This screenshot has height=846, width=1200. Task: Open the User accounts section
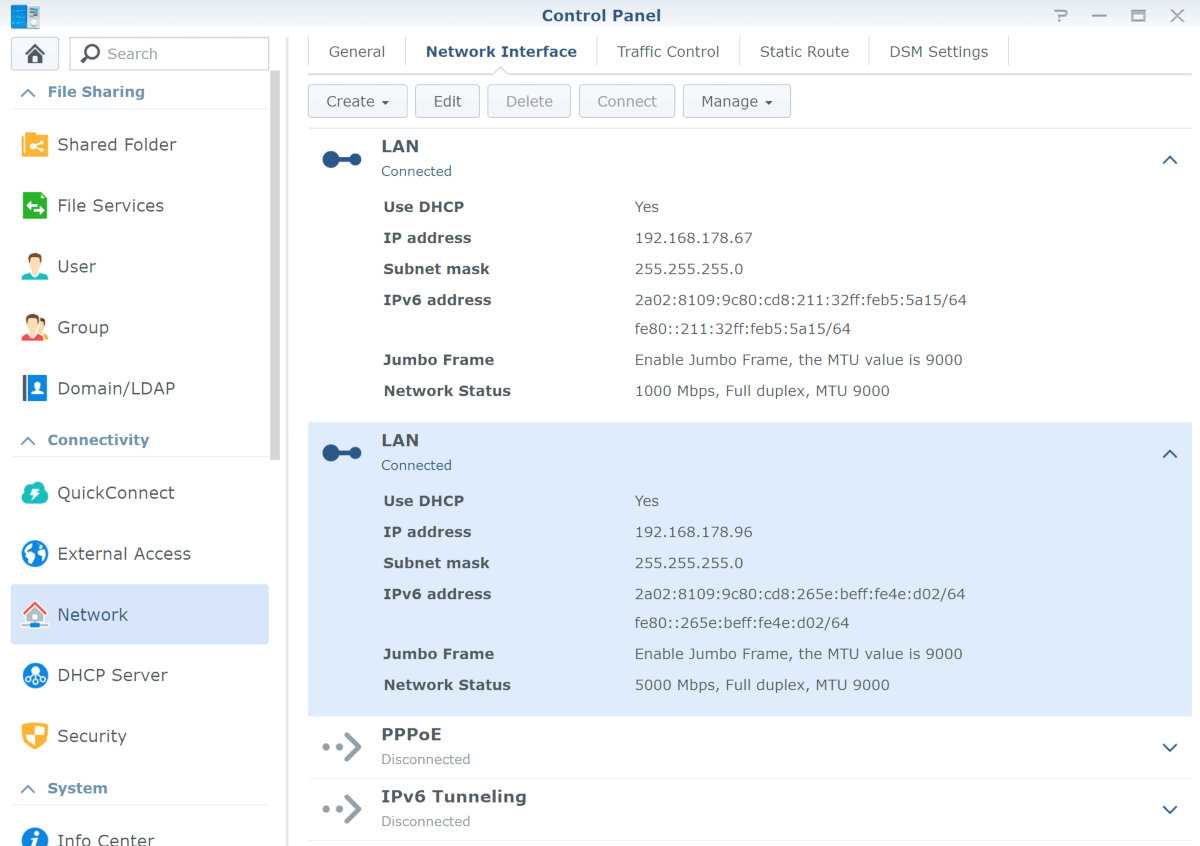click(76, 267)
